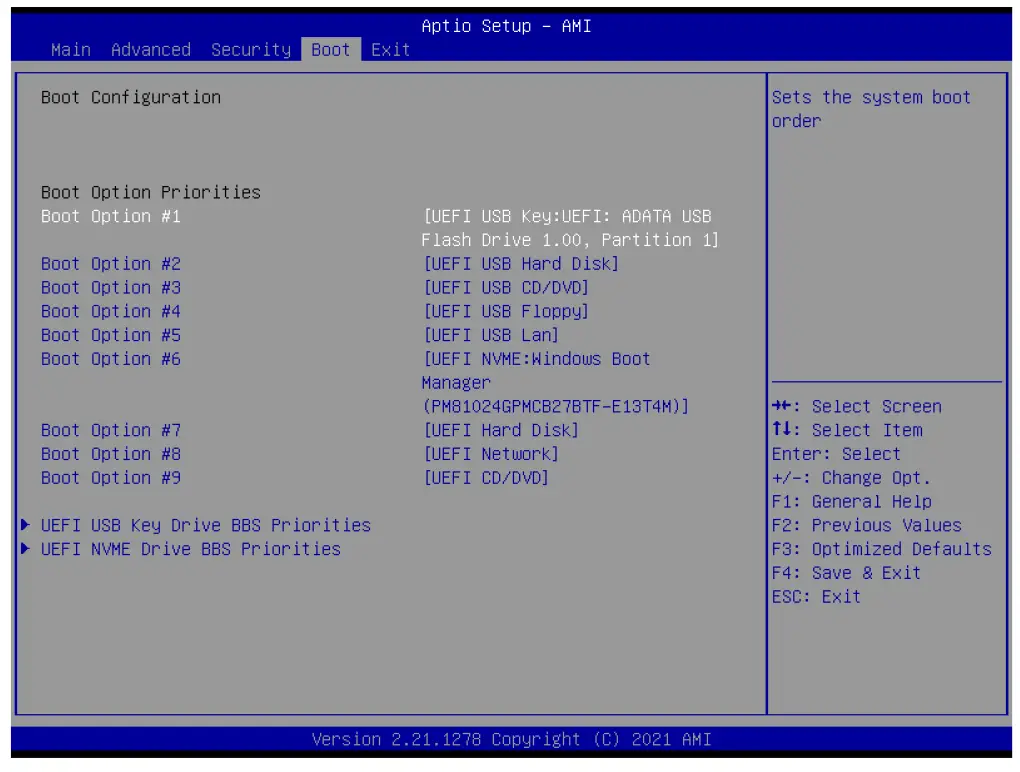Select the highlighted Boot tab
The width and height of the screenshot is (1020, 772).
click(x=330, y=50)
